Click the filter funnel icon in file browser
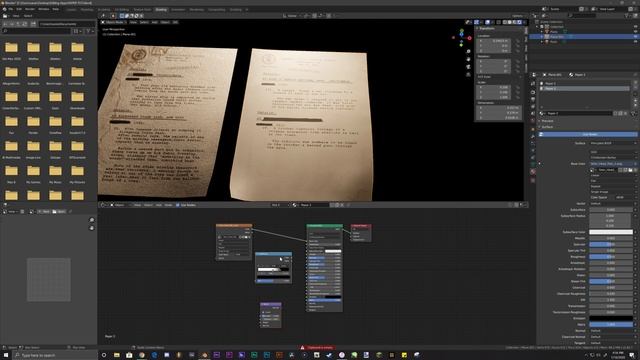 [88, 31]
